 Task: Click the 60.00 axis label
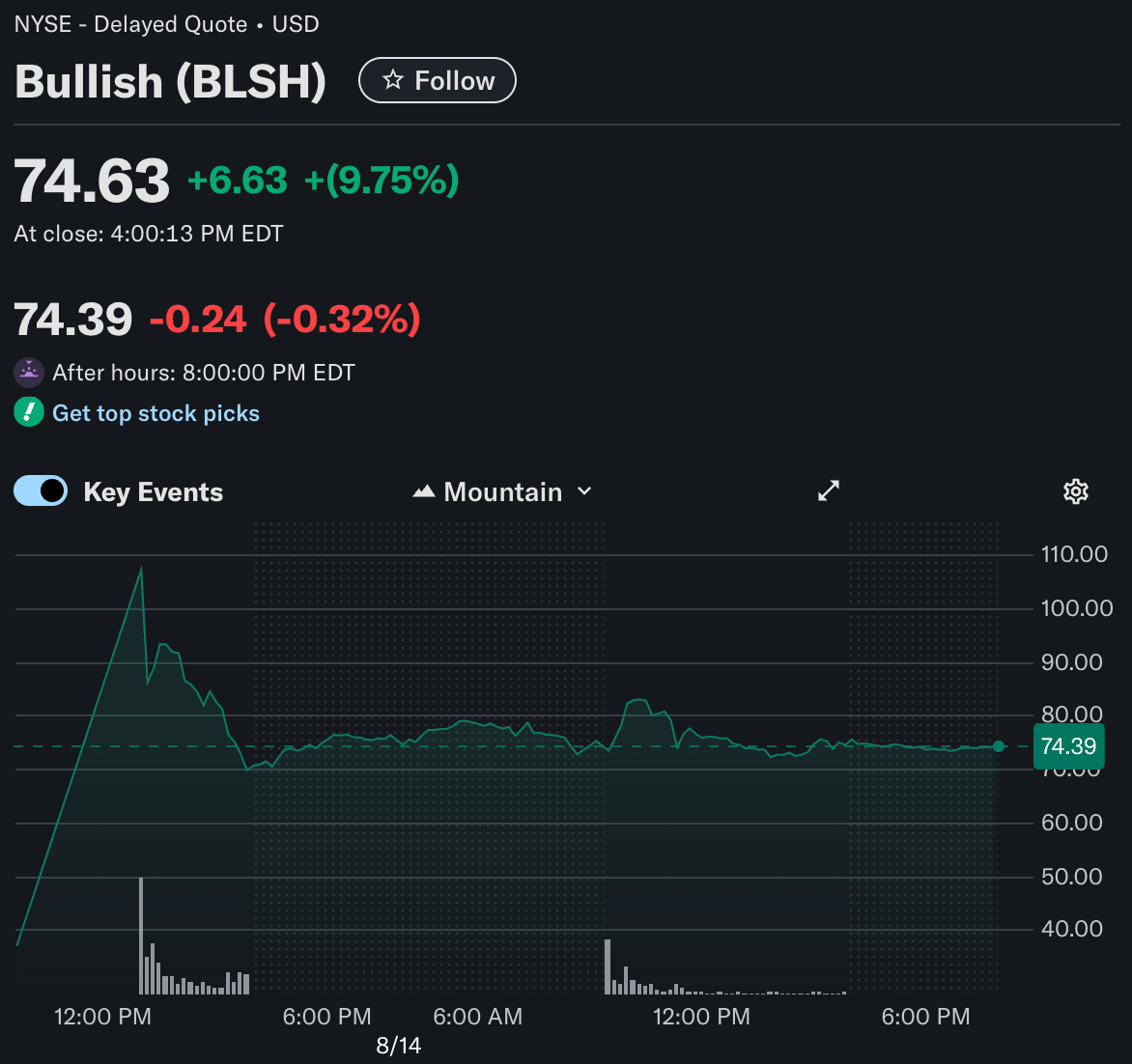pyautogui.click(x=1071, y=823)
